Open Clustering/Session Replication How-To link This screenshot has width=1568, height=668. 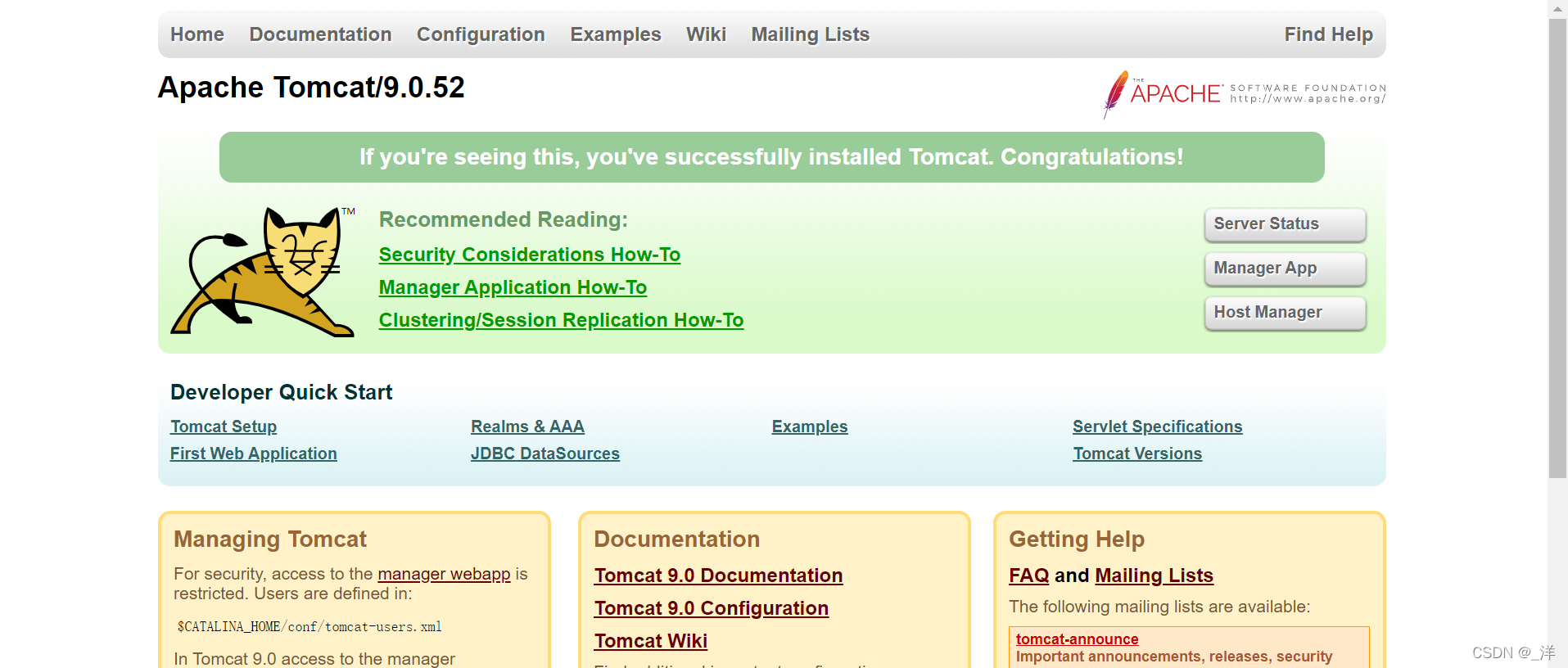[x=561, y=320]
